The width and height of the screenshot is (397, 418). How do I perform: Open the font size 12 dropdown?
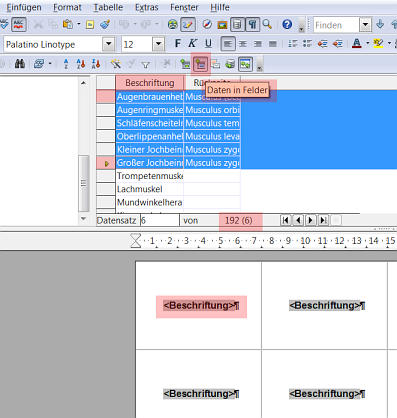click(x=159, y=44)
